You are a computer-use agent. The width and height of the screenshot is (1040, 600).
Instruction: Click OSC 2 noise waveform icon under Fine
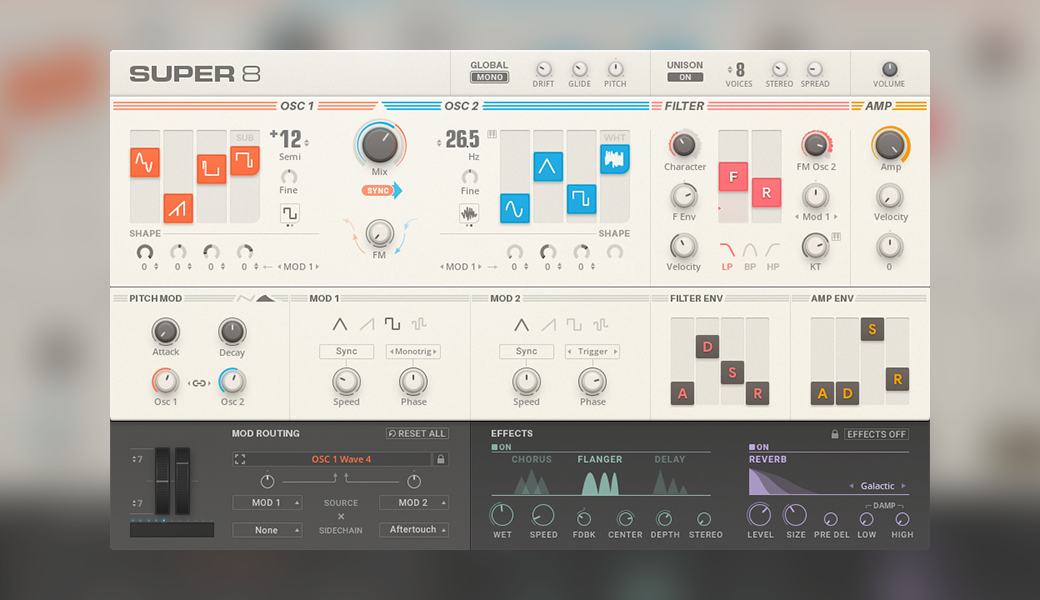click(x=470, y=213)
